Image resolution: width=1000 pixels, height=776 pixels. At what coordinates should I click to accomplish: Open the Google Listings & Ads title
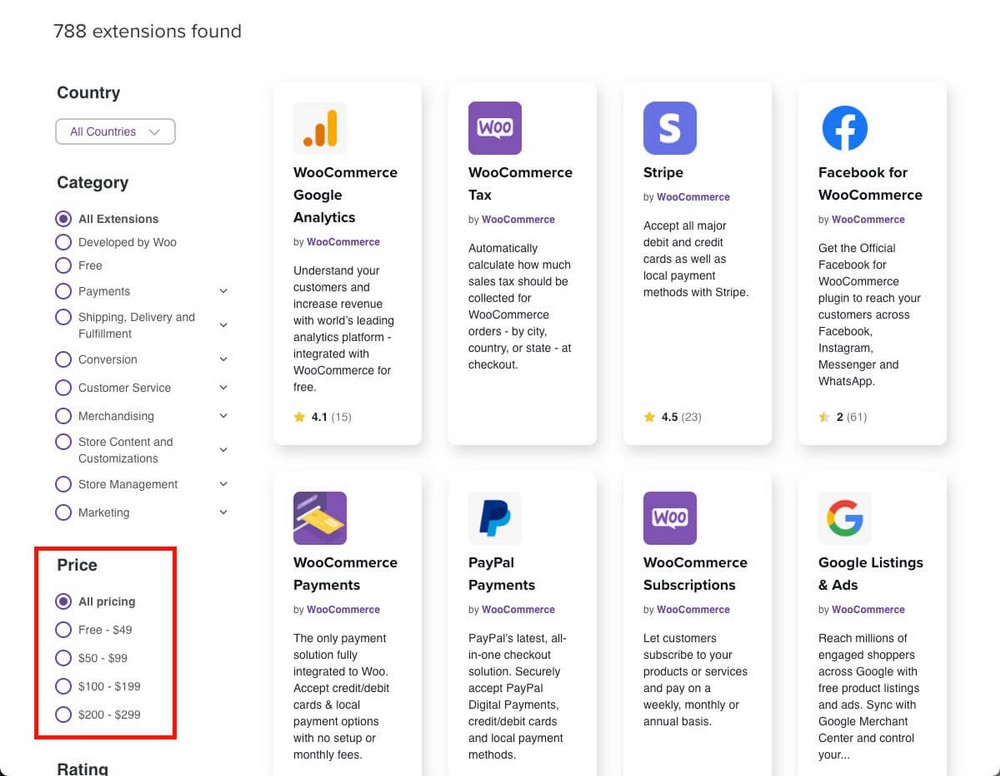coord(871,574)
